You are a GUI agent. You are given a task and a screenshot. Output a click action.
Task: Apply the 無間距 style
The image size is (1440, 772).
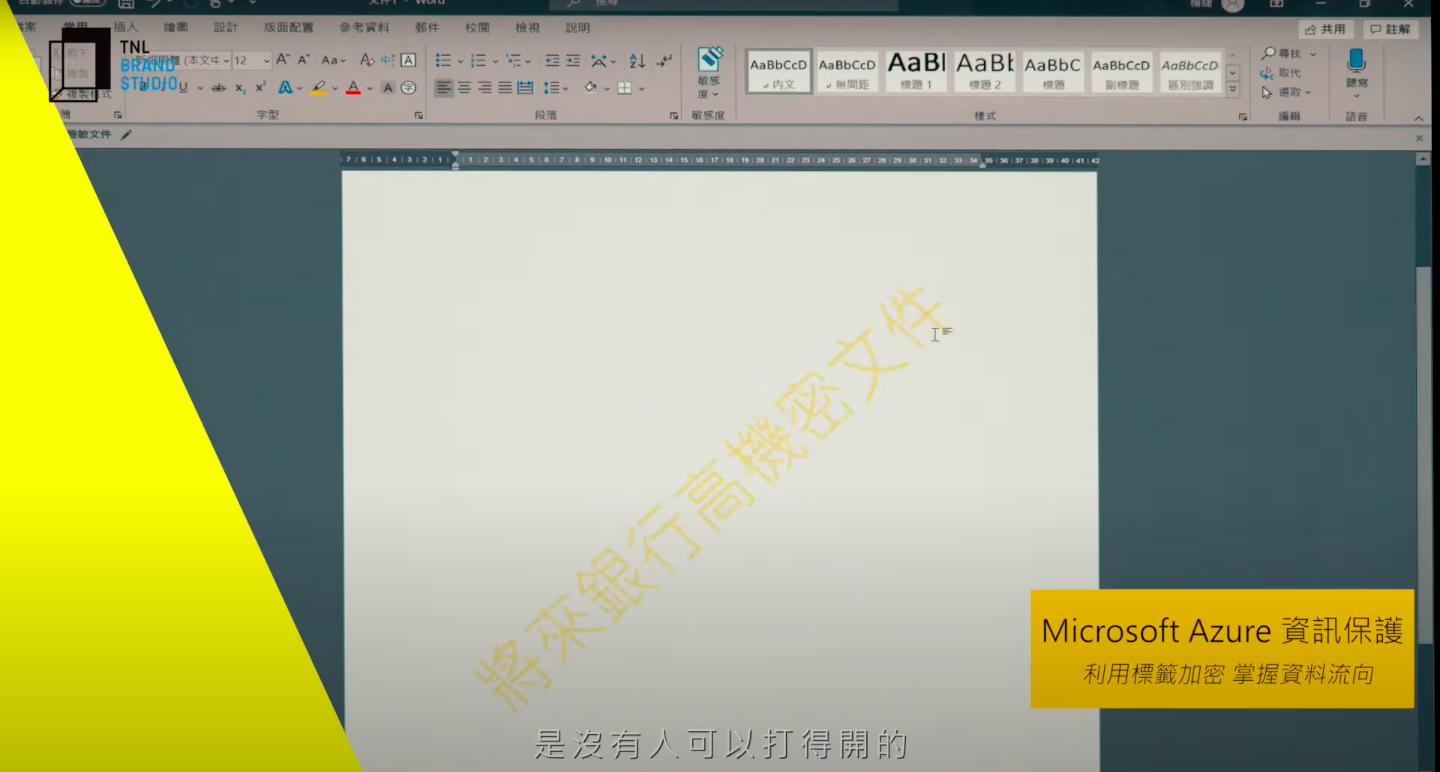point(847,72)
